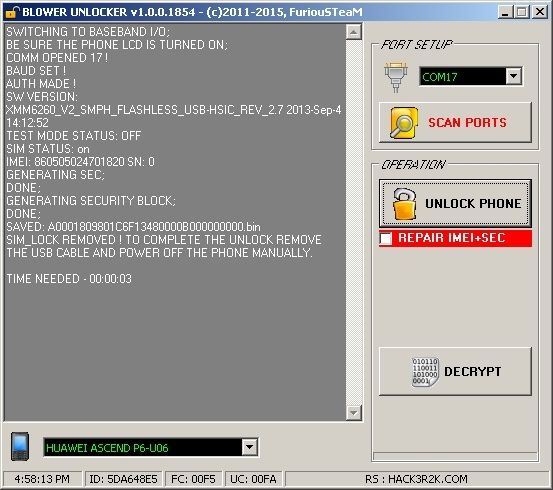Click the mobile phone icon beside model selector

coord(20,446)
